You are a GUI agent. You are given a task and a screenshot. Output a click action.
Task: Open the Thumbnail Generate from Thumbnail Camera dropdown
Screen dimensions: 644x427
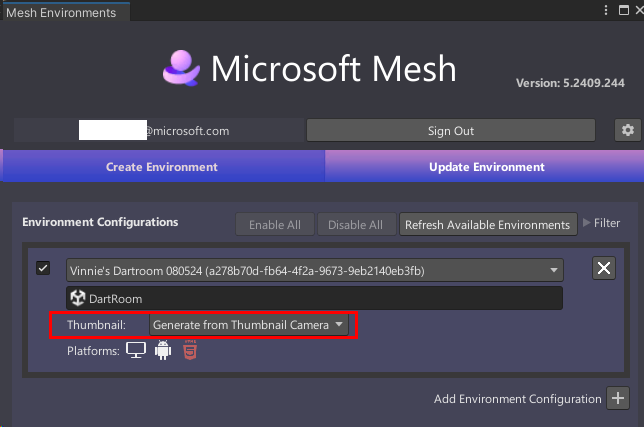pos(248,325)
